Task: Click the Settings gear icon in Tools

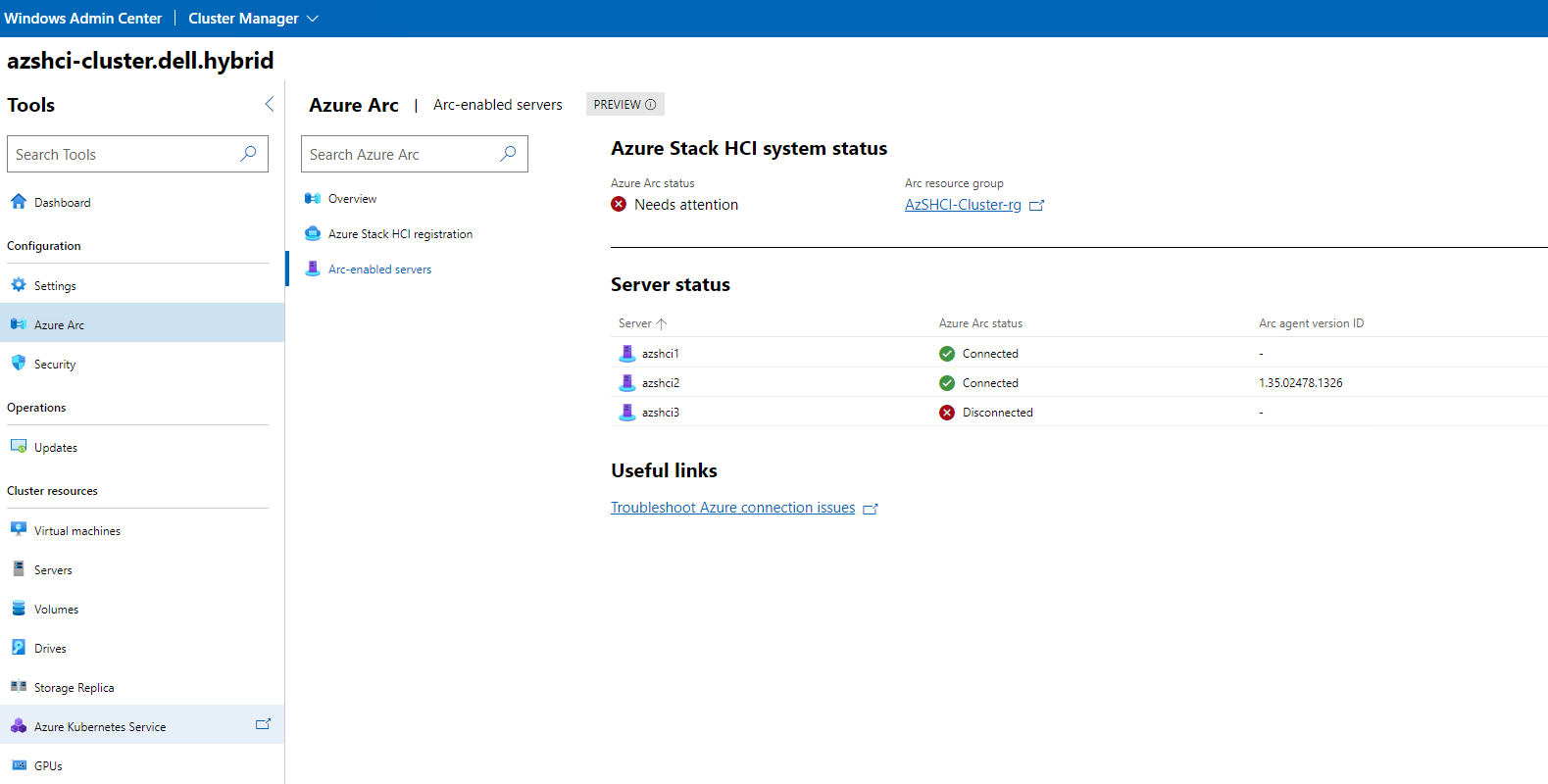Action: coord(19,285)
